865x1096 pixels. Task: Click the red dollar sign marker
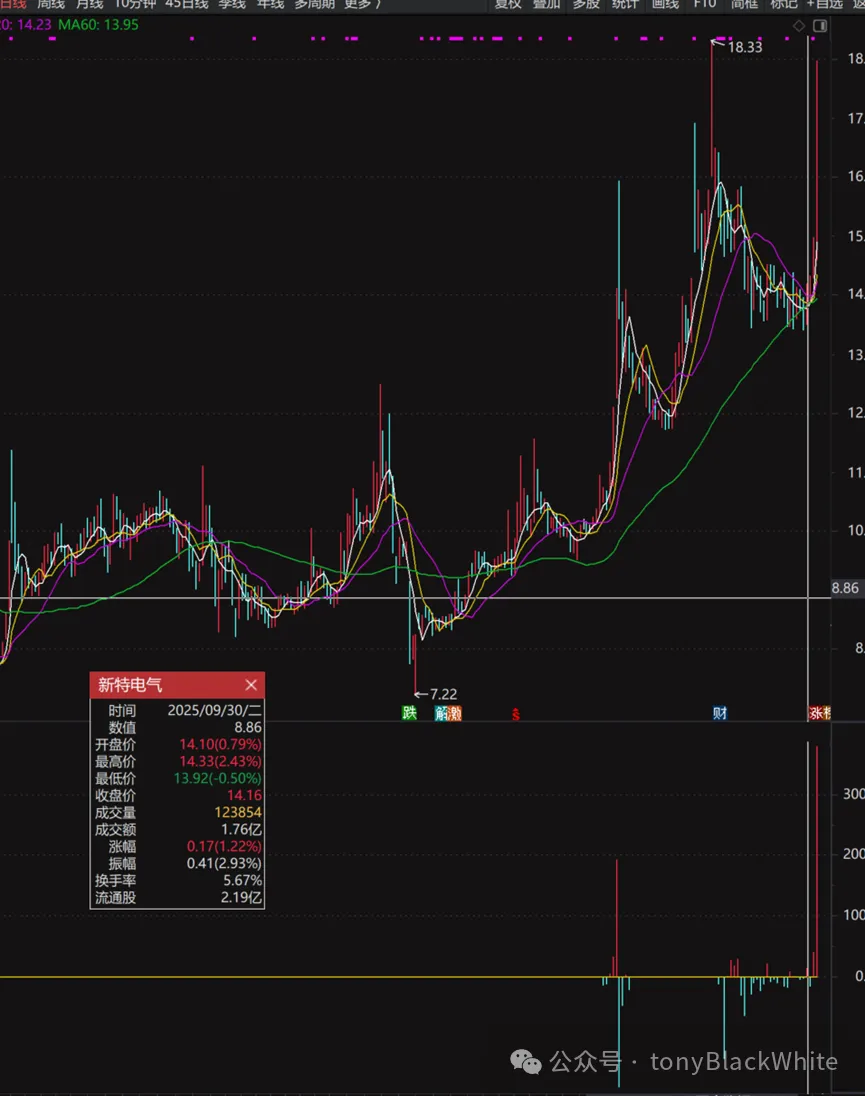pos(516,713)
